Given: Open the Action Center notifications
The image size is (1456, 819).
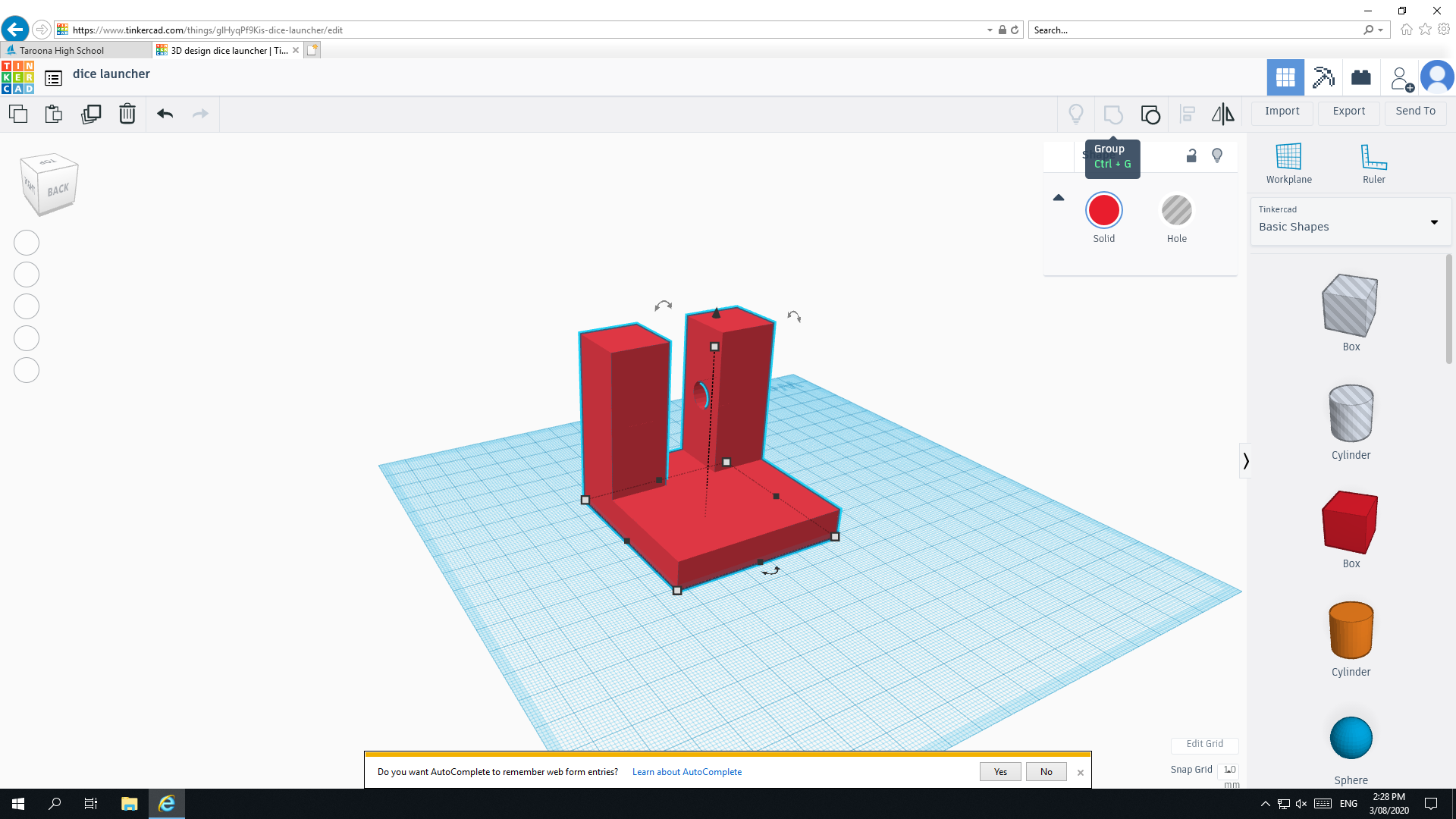Looking at the screenshot, I should (1431, 804).
